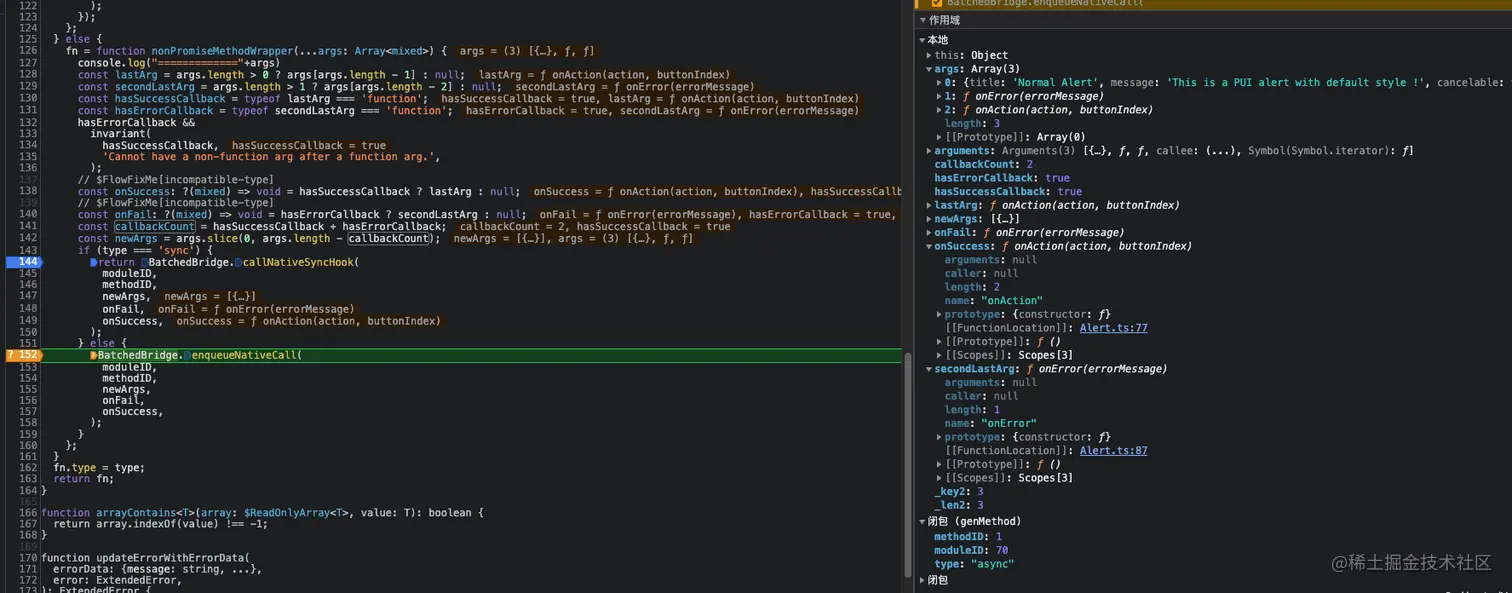1512x593 pixels.
Task: Open the Alert.ts:77 function location link
Action: (x=1113, y=328)
